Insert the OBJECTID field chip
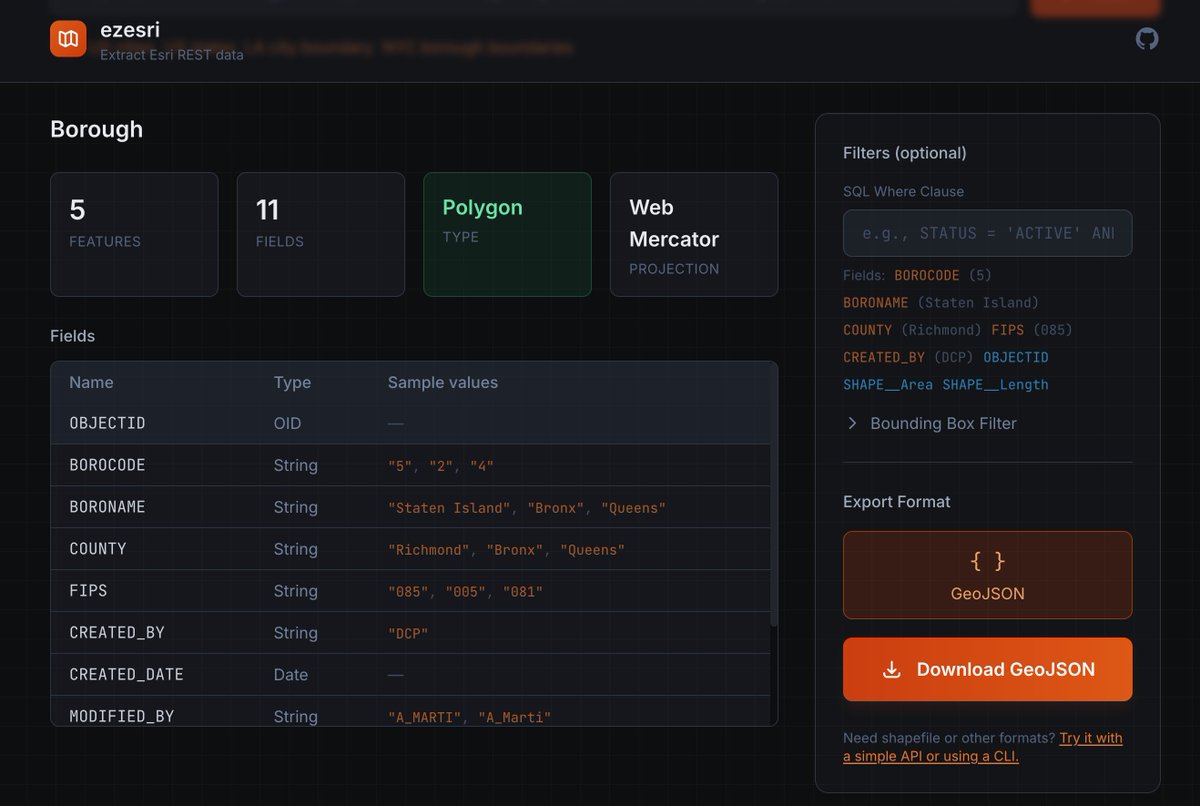 click(x=1016, y=357)
